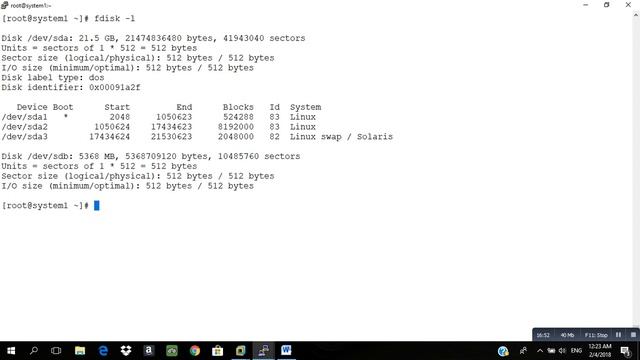Click the '/dev/sda1' partition row
The width and height of the screenshot is (640, 360).
159,117
